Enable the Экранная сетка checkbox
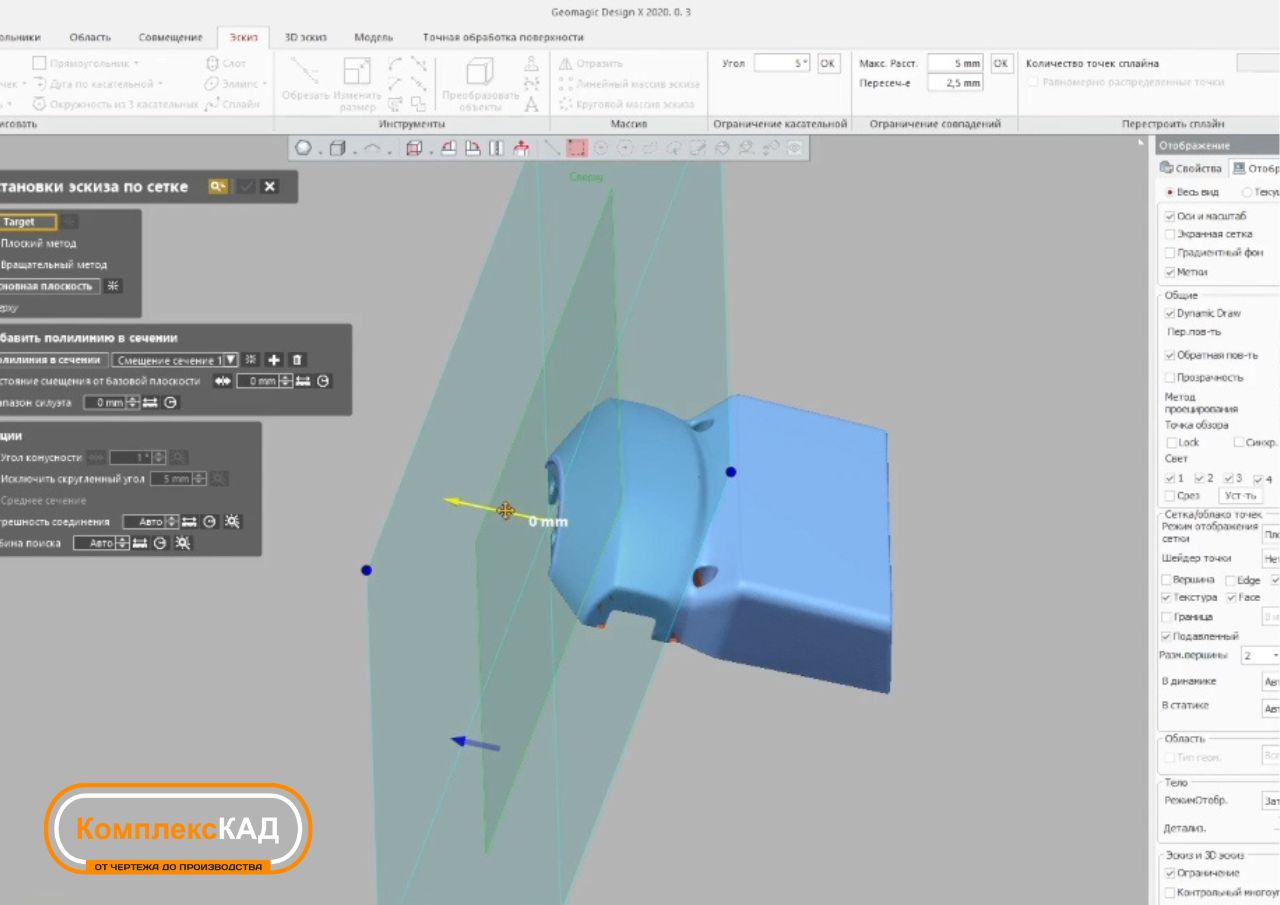Image resolution: width=1280 pixels, height=905 pixels. (1170, 234)
